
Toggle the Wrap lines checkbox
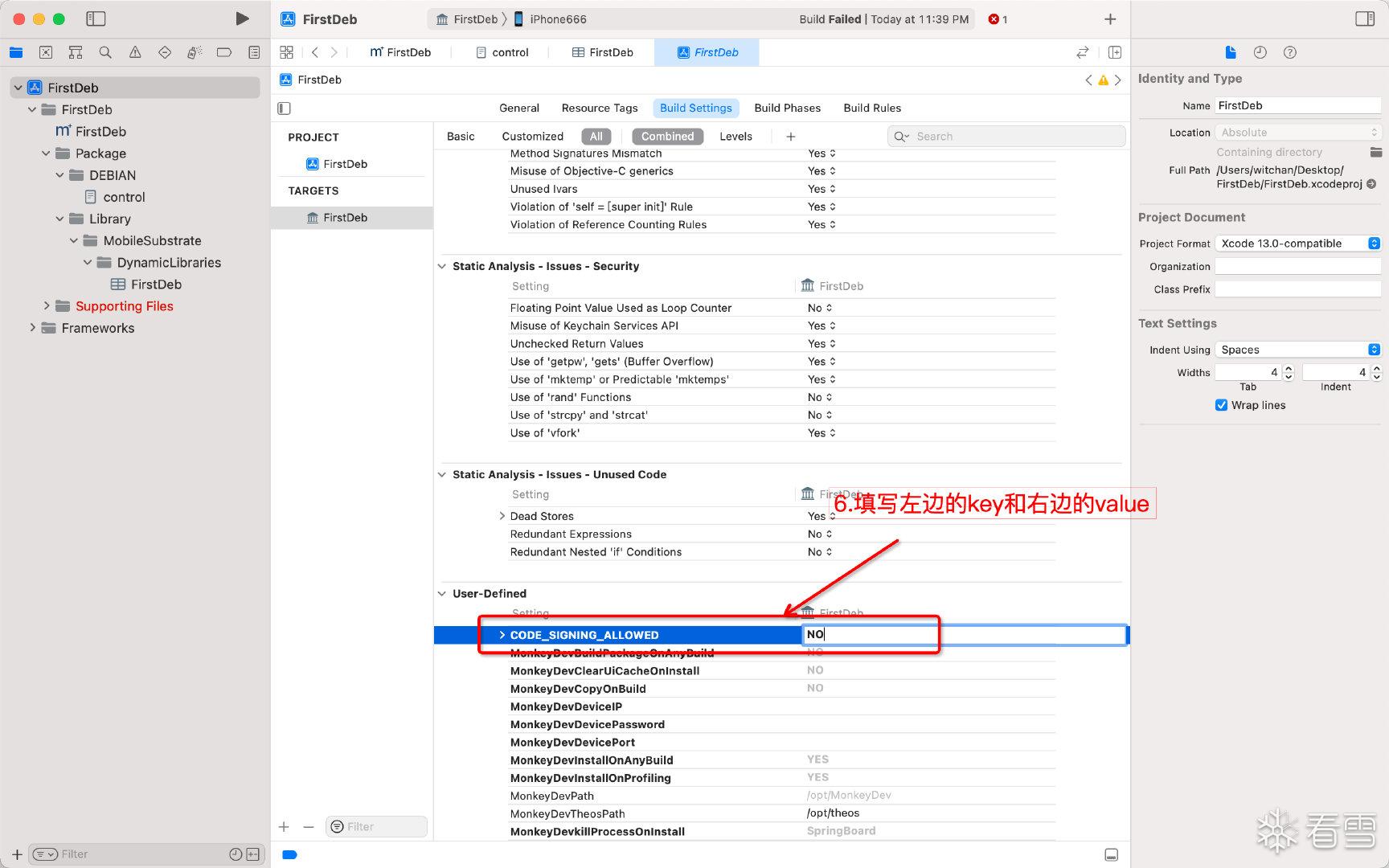point(1221,405)
